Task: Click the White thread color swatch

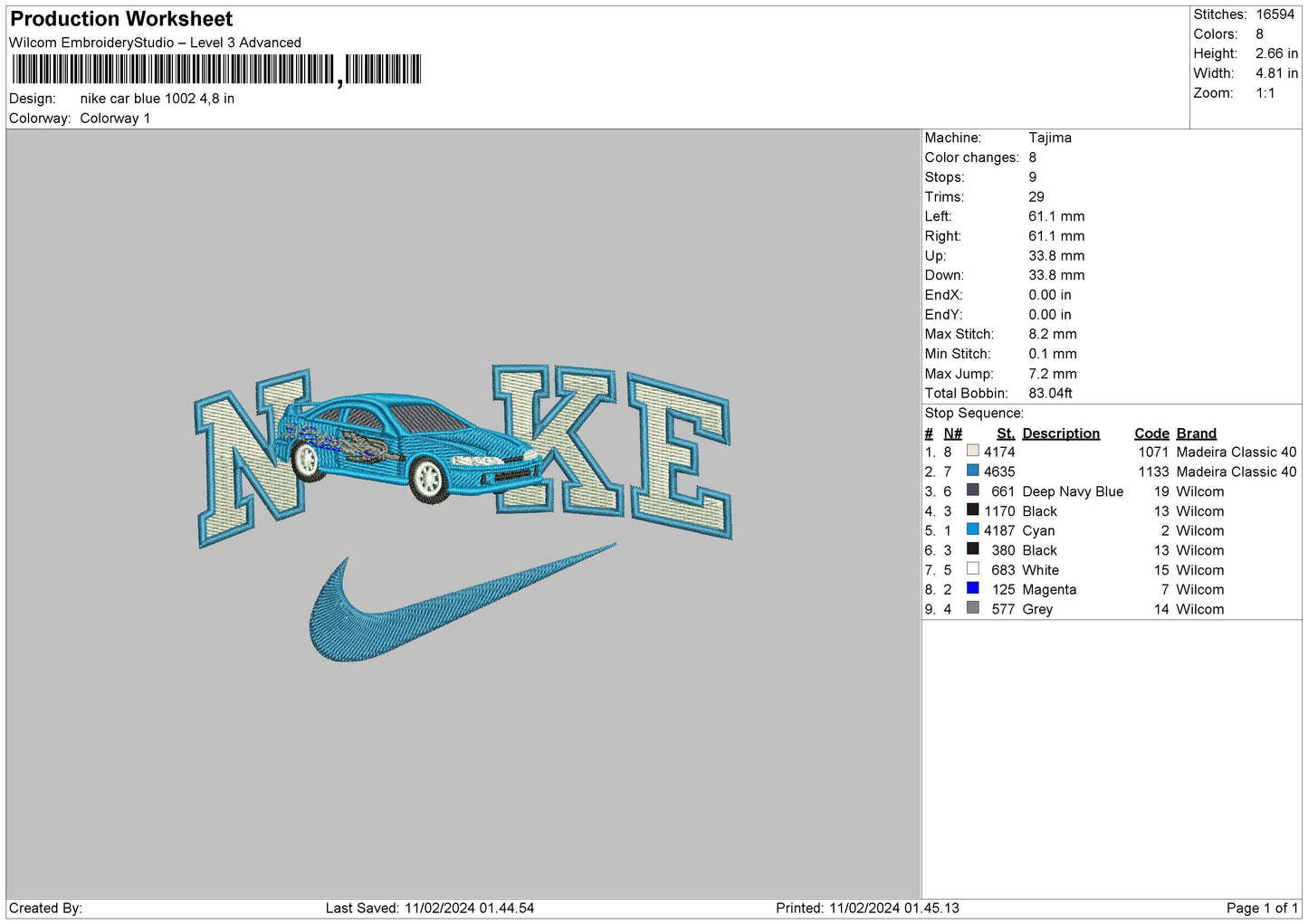Action: (972, 569)
